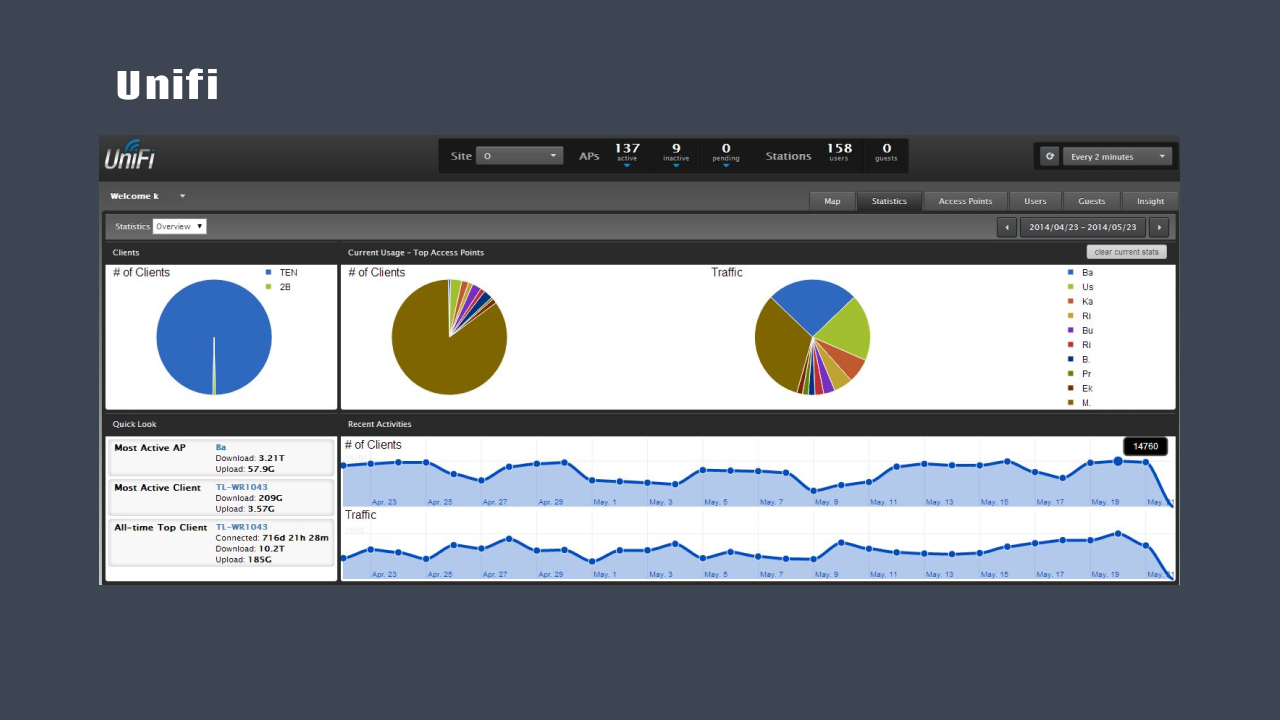Switch to the Map tab
Viewport: 1280px width, 720px height.
click(832, 201)
